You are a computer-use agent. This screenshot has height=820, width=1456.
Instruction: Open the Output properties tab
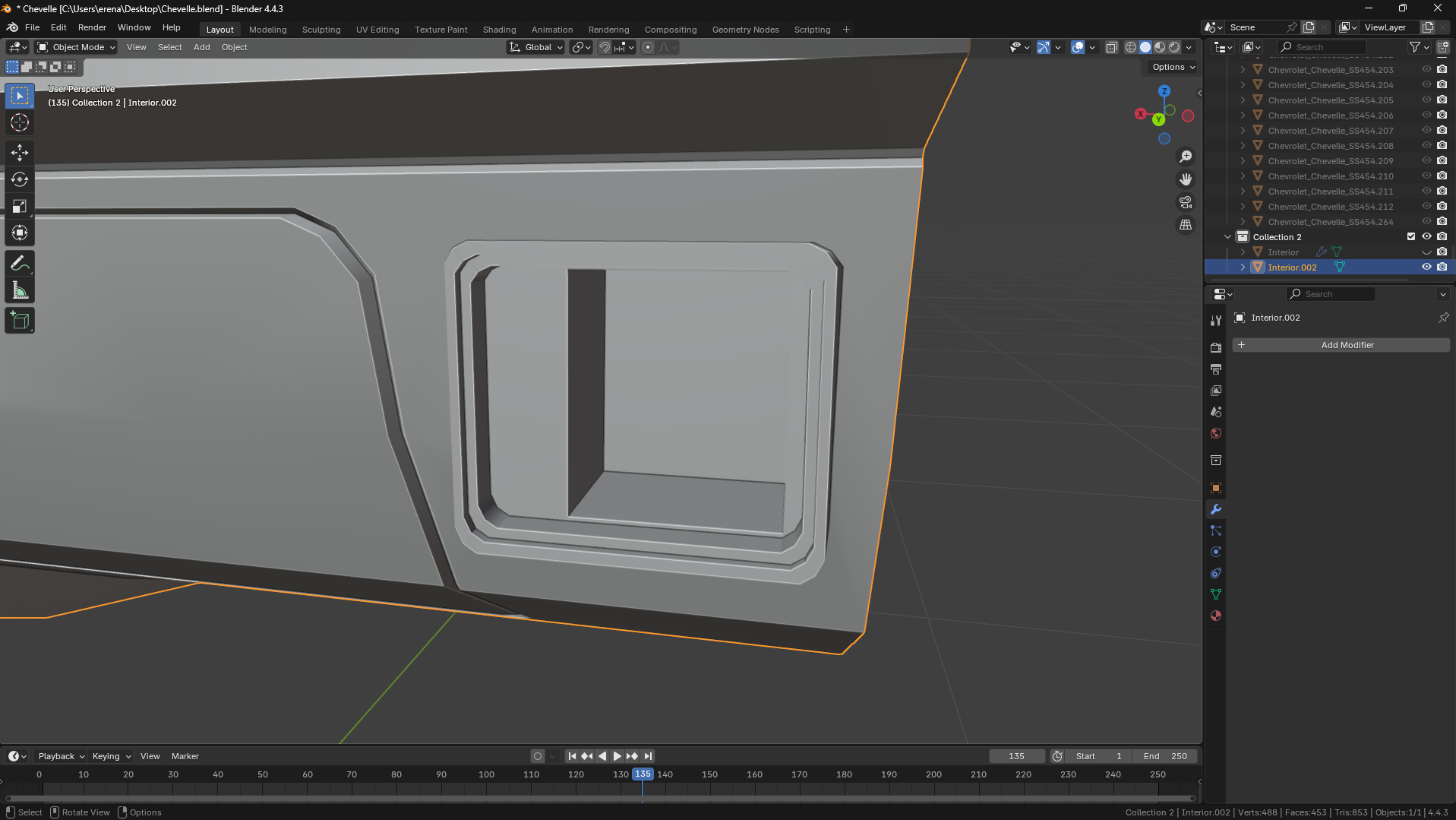1216,369
